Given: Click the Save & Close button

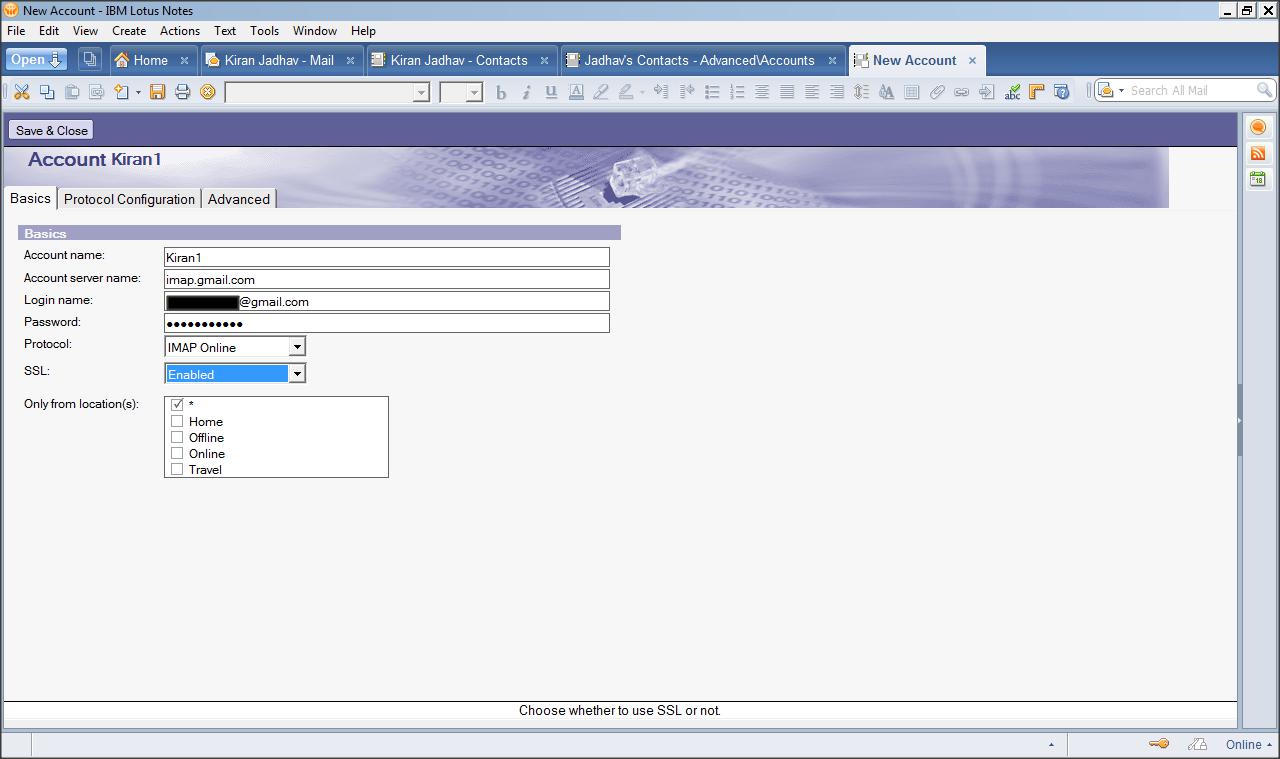Looking at the screenshot, I should point(52,130).
